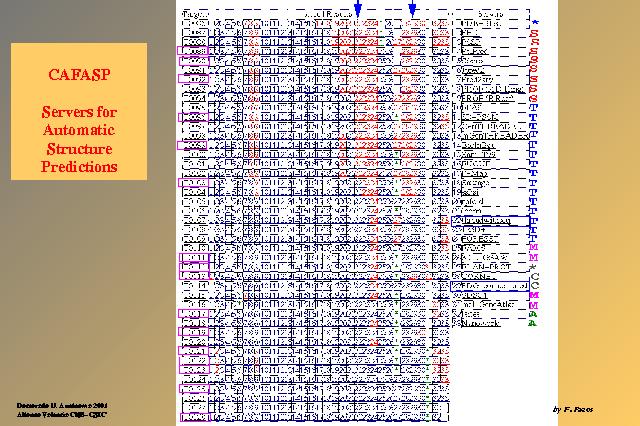
Task: Select the Targets column header
Action: (x=197, y=15)
